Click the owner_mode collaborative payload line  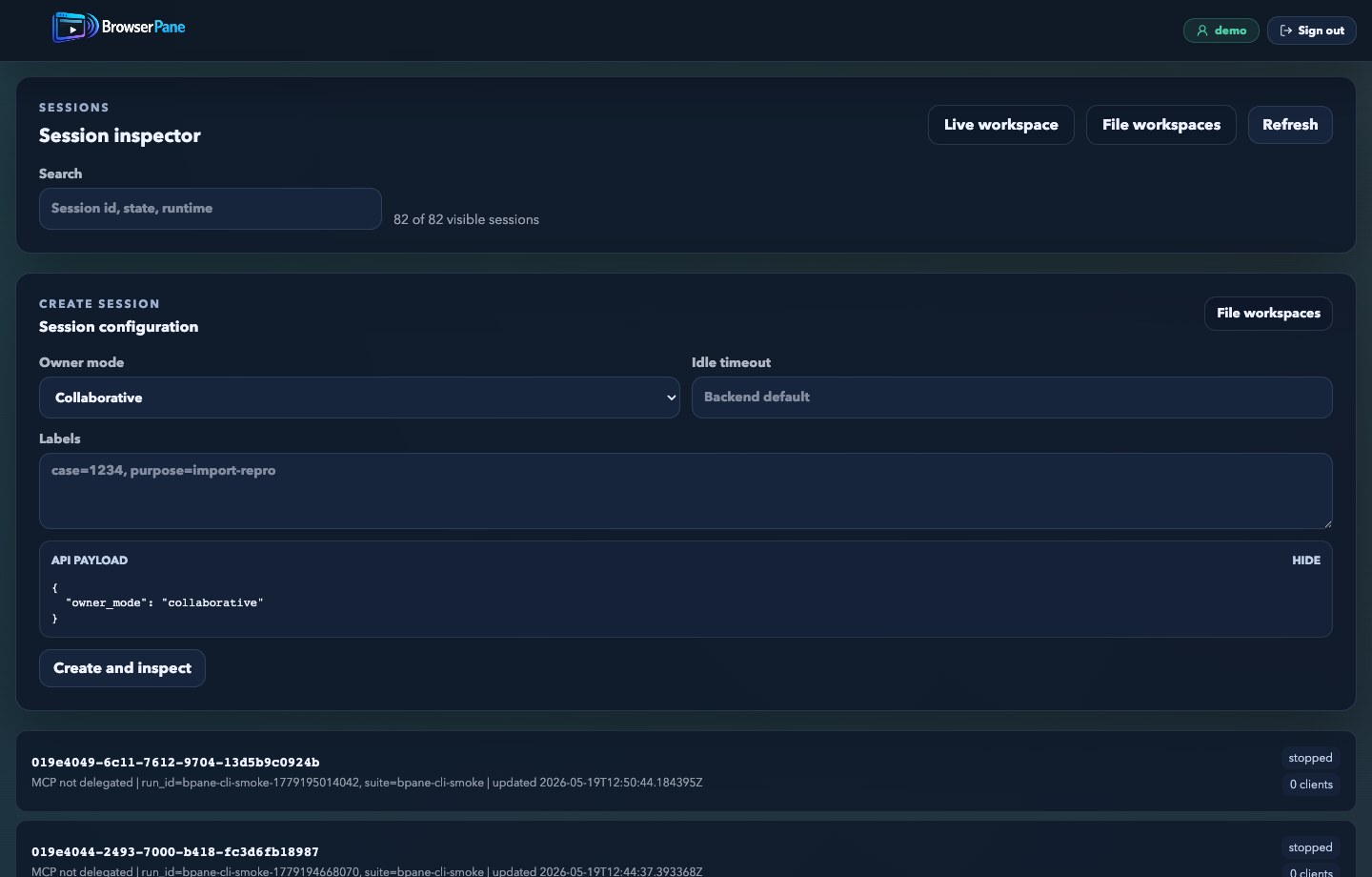tap(164, 602)
